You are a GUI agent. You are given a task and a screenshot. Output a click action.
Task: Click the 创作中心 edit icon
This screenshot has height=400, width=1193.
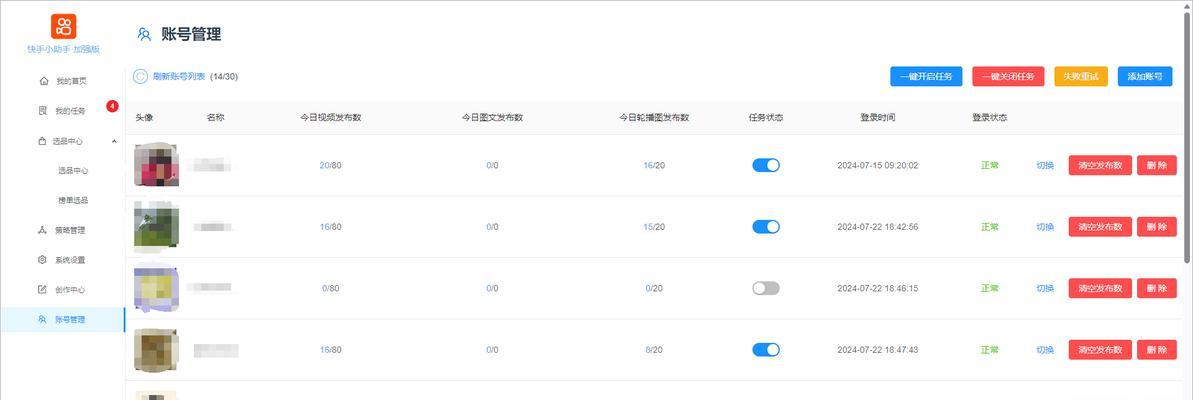(43, 290)
